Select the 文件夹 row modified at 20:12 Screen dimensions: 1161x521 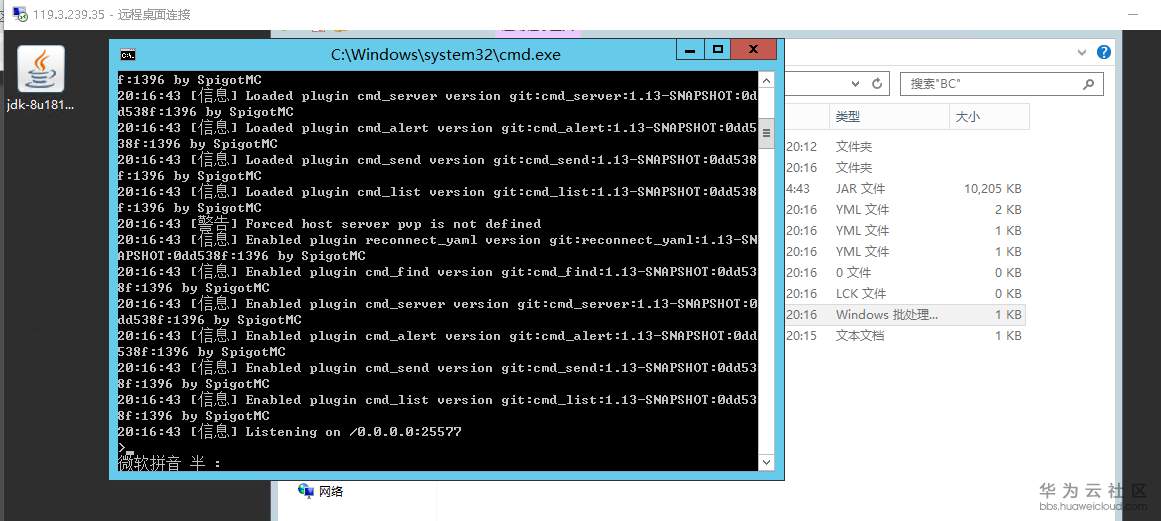coord(905,147)
